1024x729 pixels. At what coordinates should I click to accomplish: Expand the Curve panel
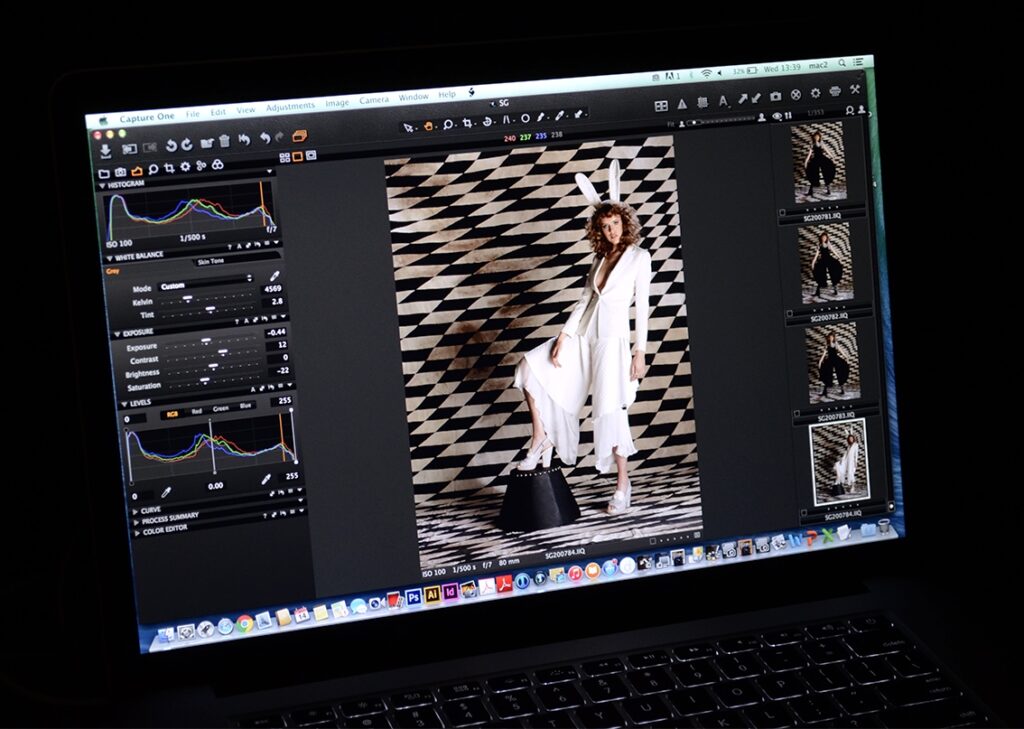click(x=150, y=510)
